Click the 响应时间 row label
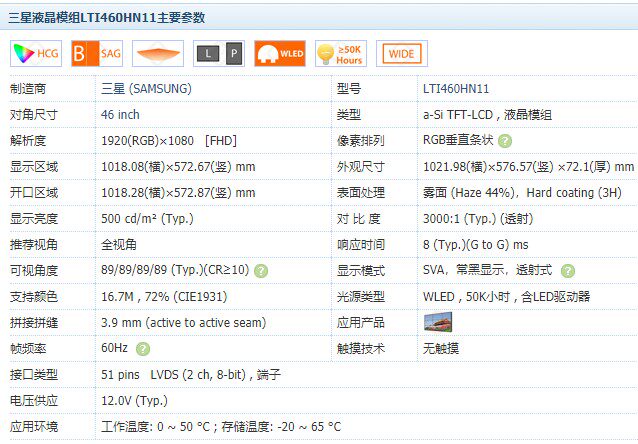This screenshot has width=638, height=444. point(361,245)
